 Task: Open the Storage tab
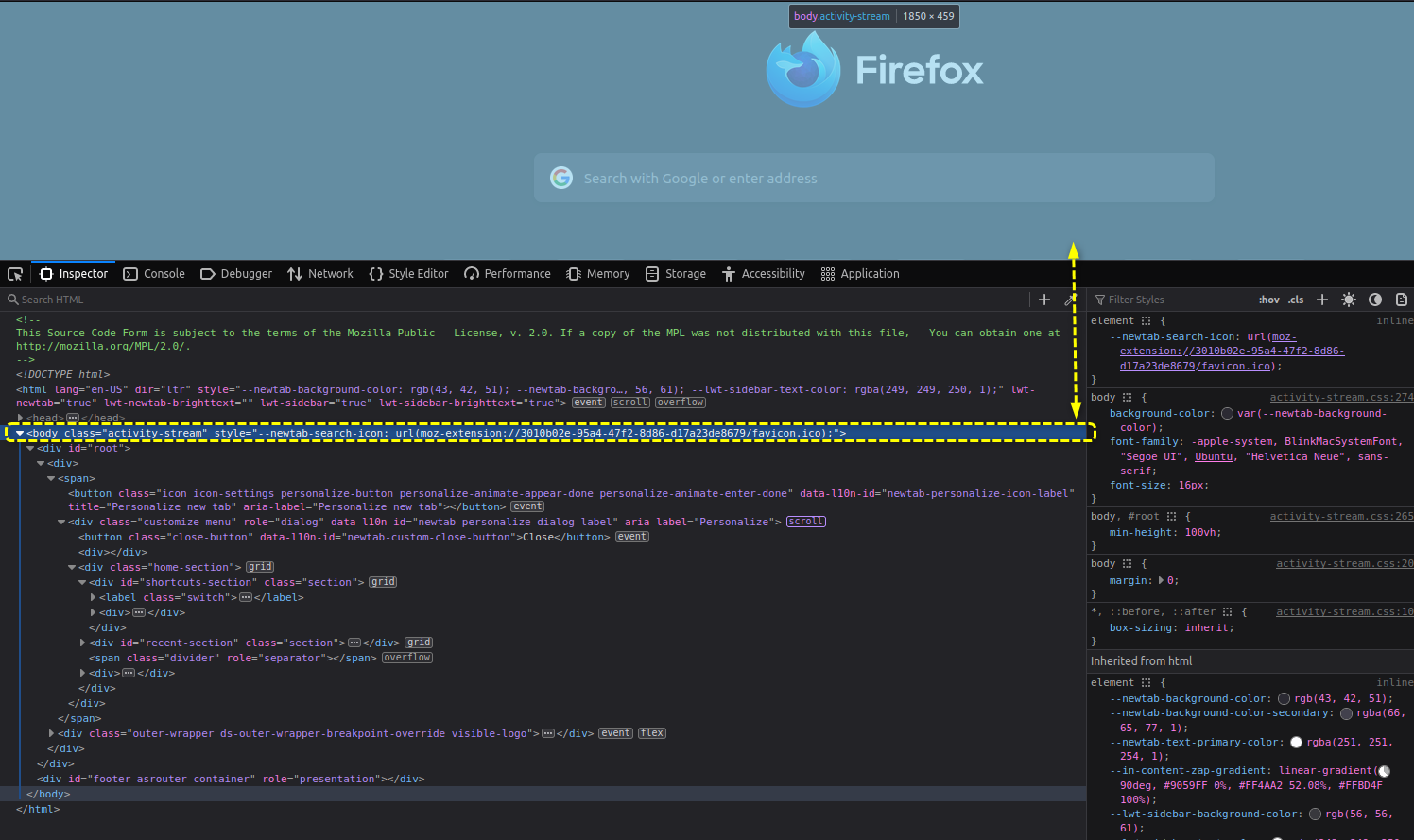click(676, 274)
